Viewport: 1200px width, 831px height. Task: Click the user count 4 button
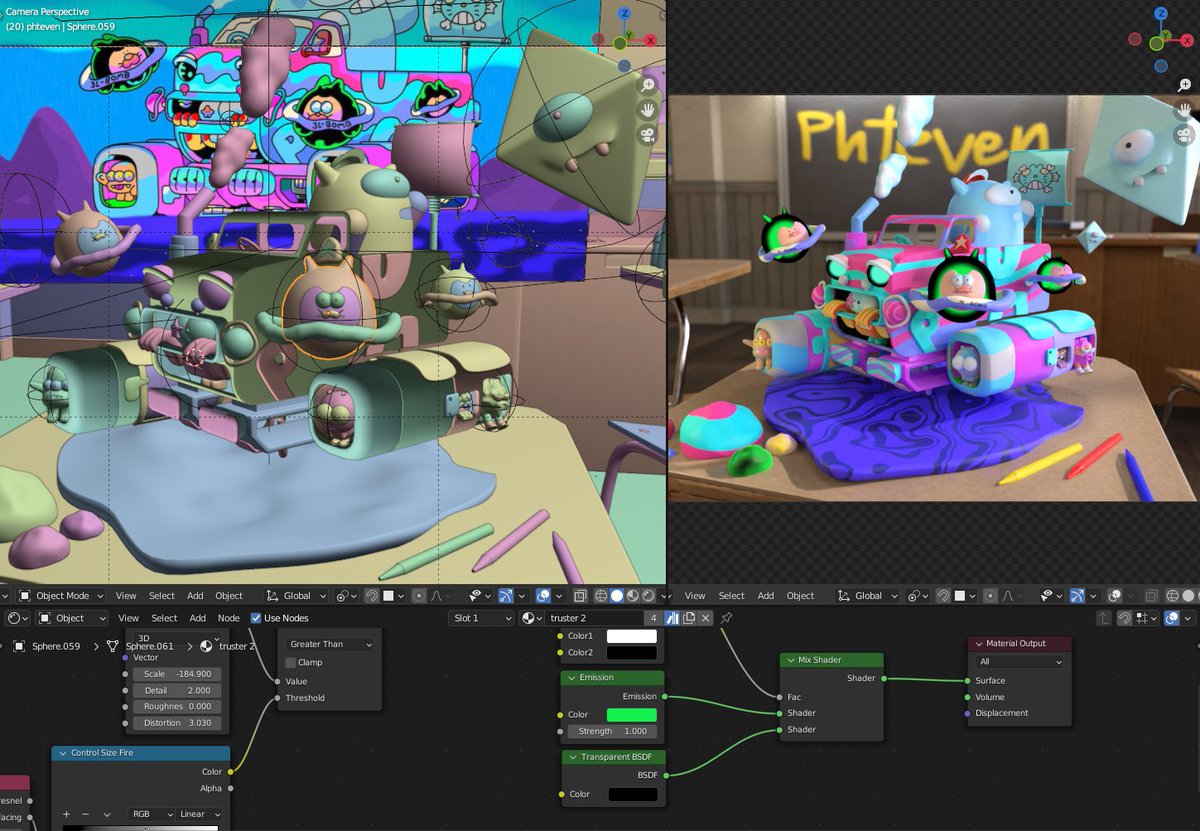(x=652, y=618)
